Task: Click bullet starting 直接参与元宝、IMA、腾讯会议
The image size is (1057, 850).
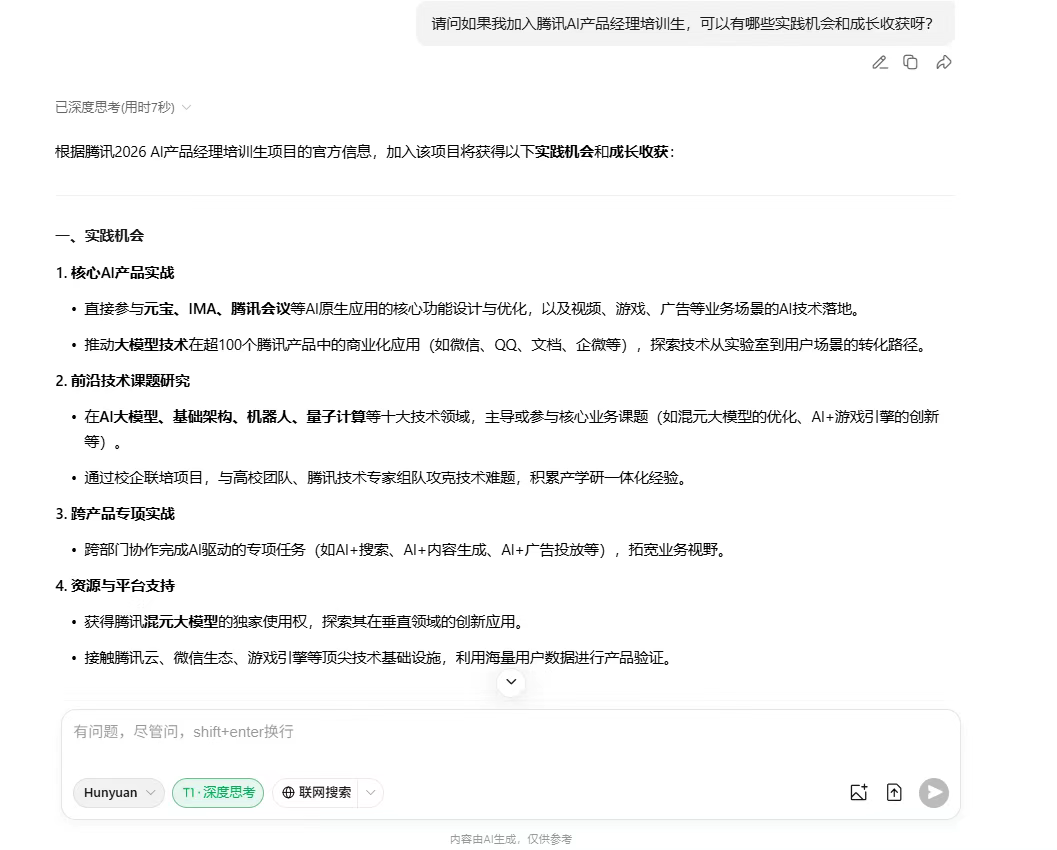Action: (x=473, y=309)
